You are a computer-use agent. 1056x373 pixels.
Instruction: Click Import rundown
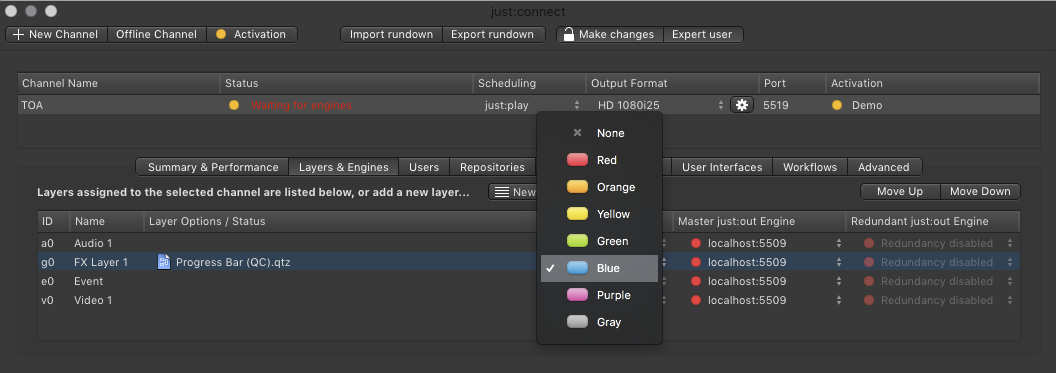391,34
